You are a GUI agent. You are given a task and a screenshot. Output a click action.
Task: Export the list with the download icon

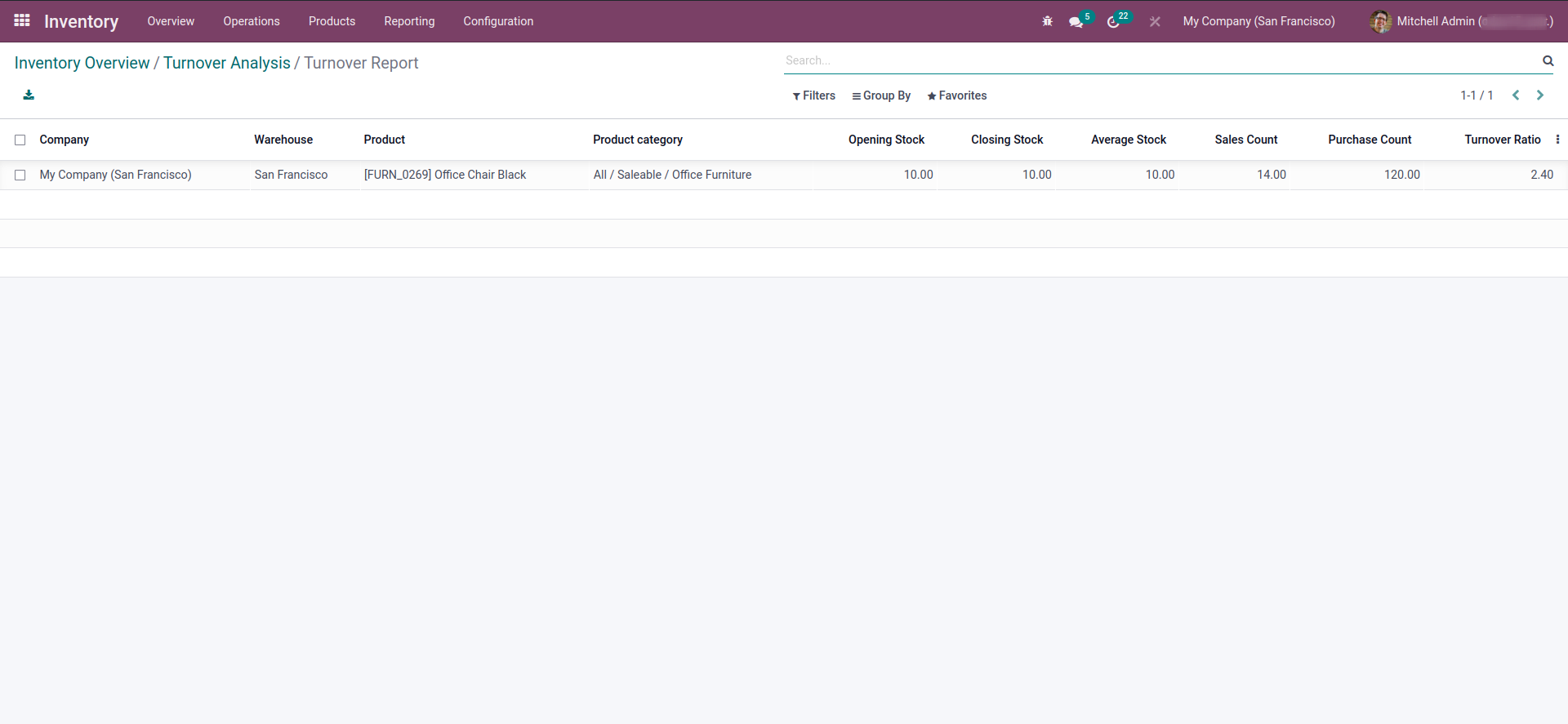click(29, 95)
